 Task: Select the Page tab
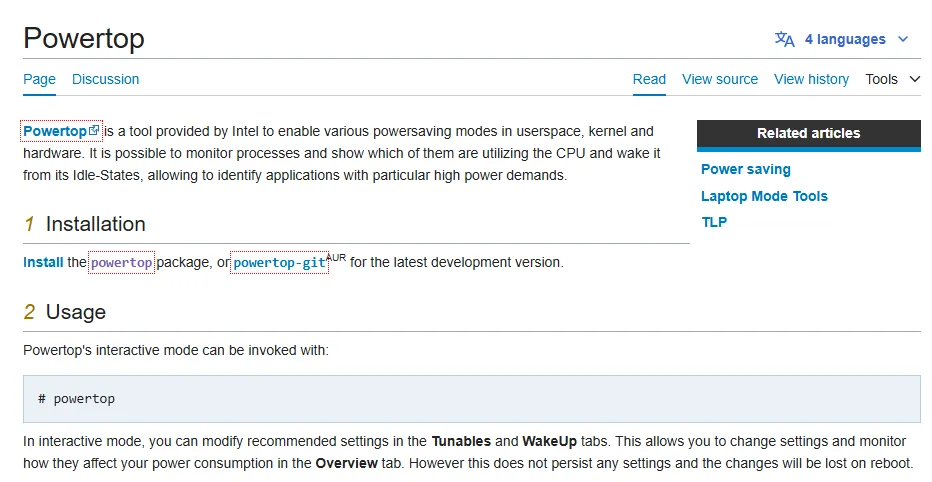click(x=39, y=79)
